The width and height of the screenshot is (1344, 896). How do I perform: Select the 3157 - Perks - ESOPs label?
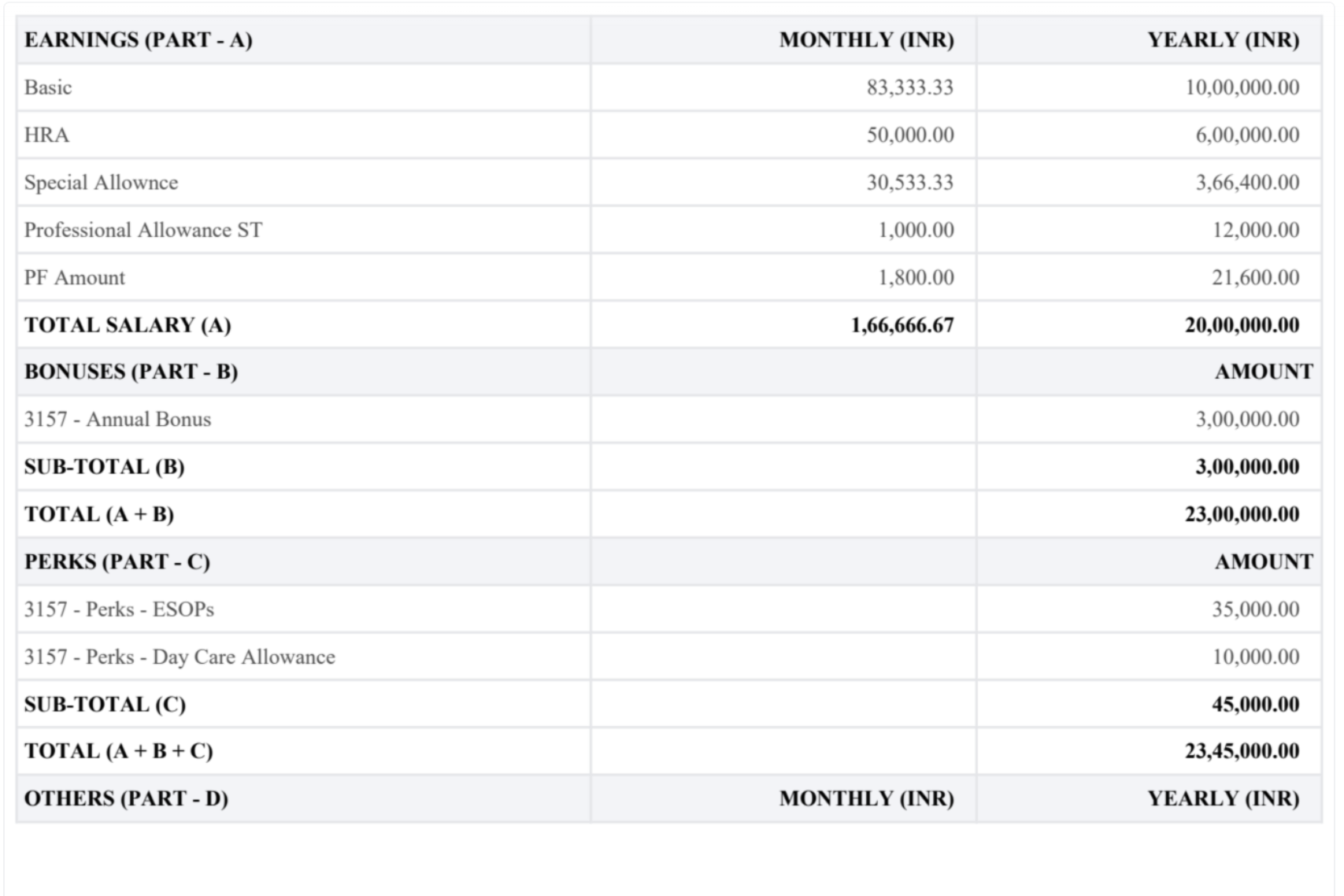[x=119, y=609]
